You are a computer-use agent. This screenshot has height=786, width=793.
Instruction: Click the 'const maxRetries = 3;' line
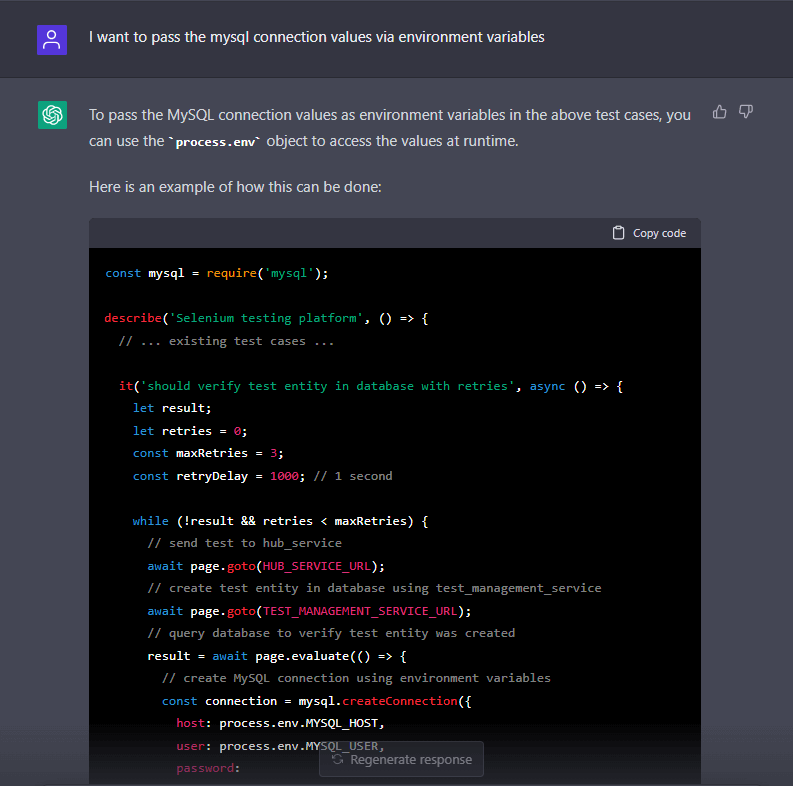(x=208, y=453)
